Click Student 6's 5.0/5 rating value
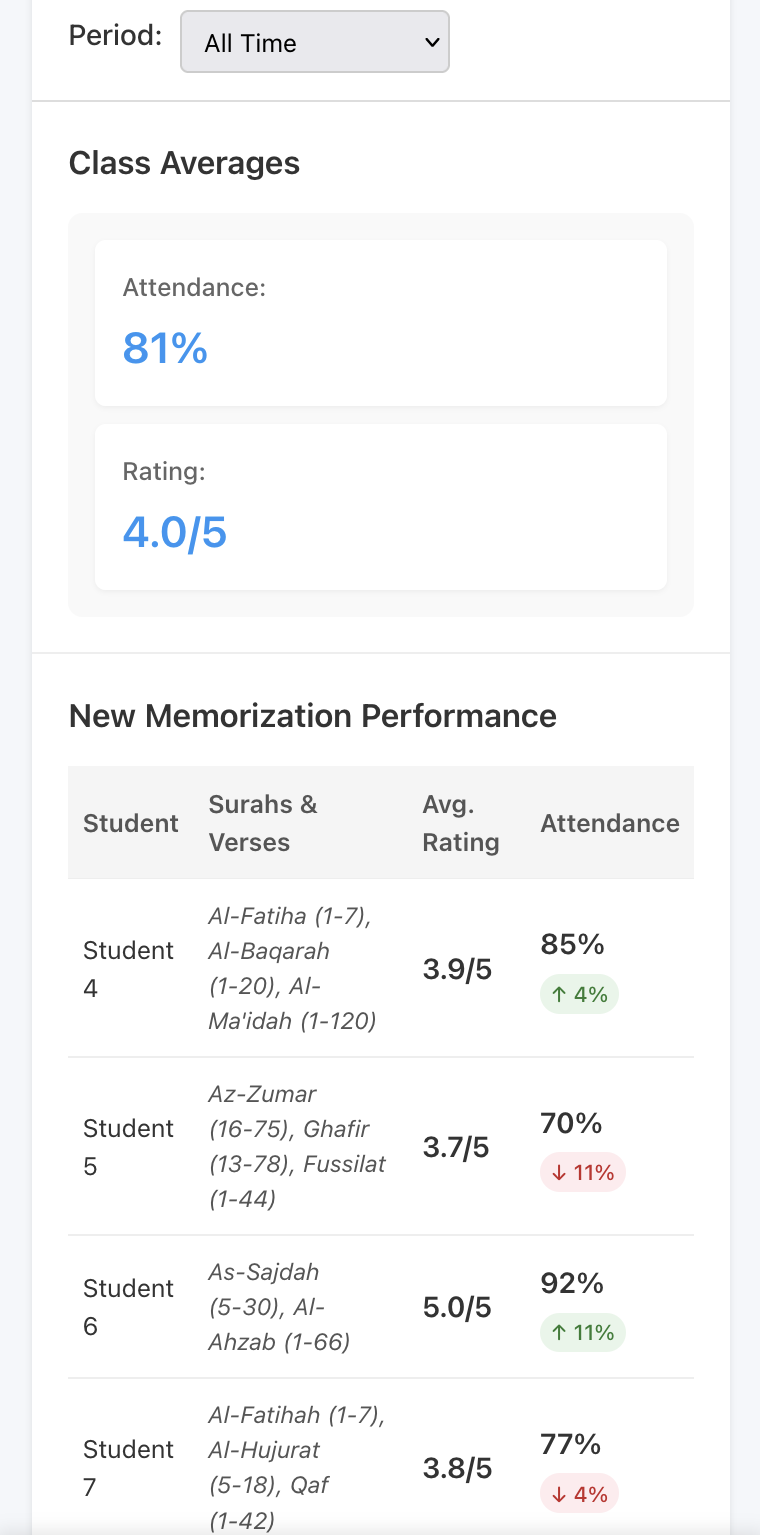 click(x=456, y=1307)
